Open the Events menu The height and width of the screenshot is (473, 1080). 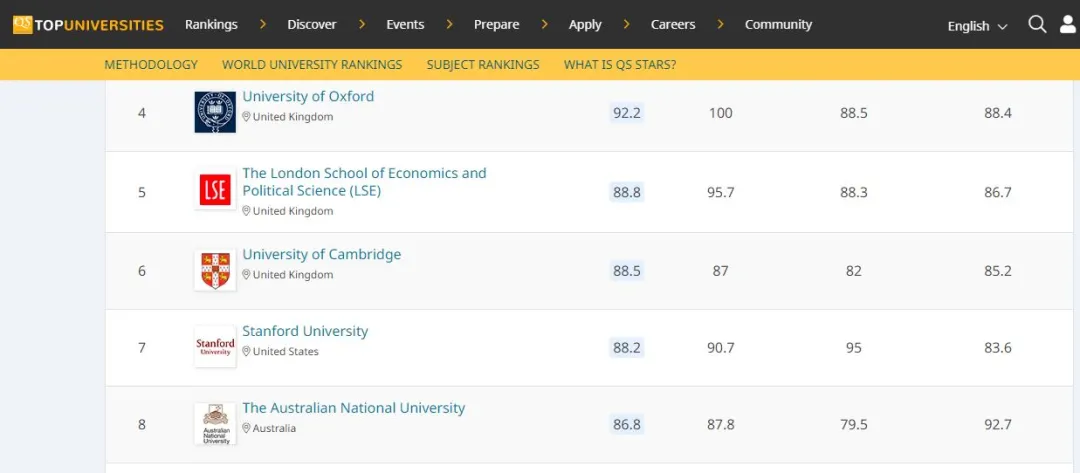coord(405,25)
